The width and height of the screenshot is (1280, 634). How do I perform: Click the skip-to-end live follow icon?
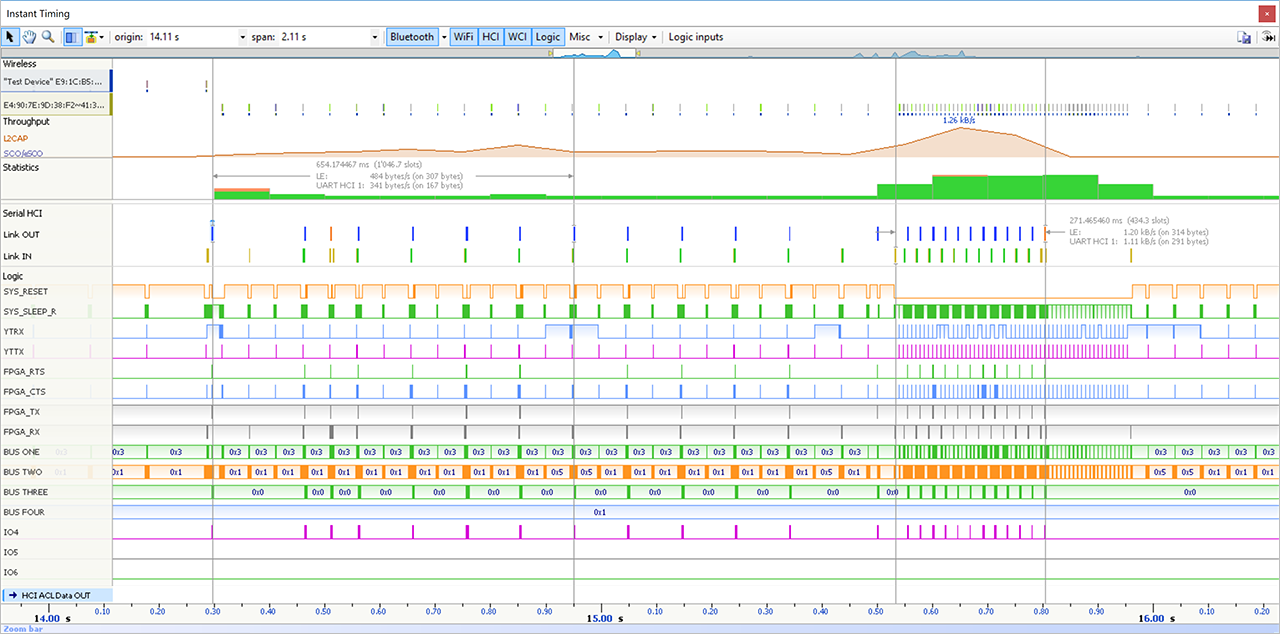click(1267, 37)
